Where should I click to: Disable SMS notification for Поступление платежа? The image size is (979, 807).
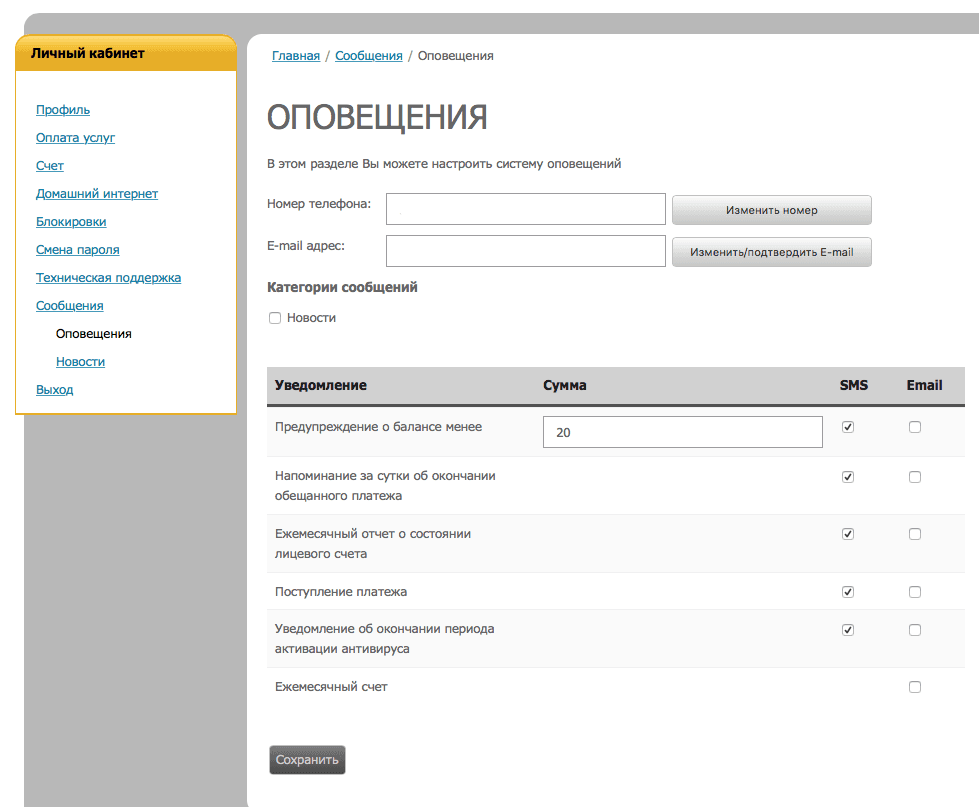coord(847,591)
